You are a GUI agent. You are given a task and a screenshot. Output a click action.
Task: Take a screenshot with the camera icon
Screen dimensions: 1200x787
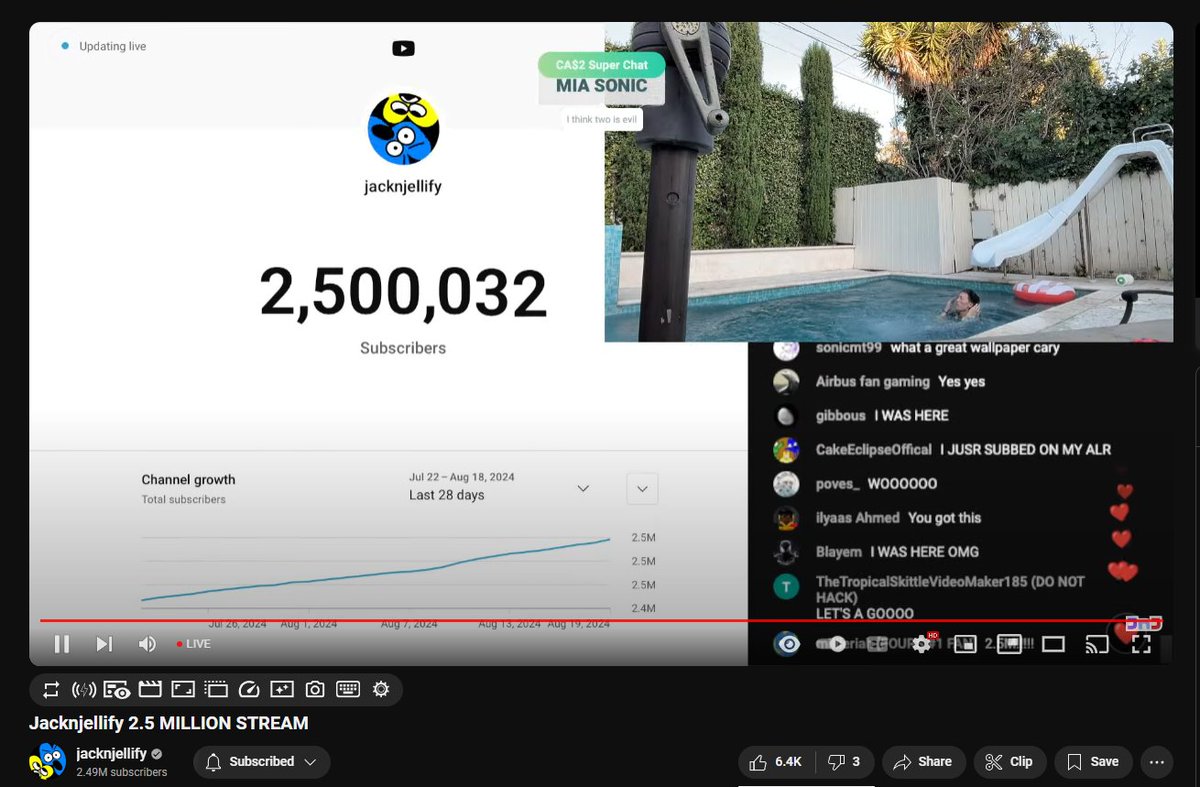(x=315, y=689)
